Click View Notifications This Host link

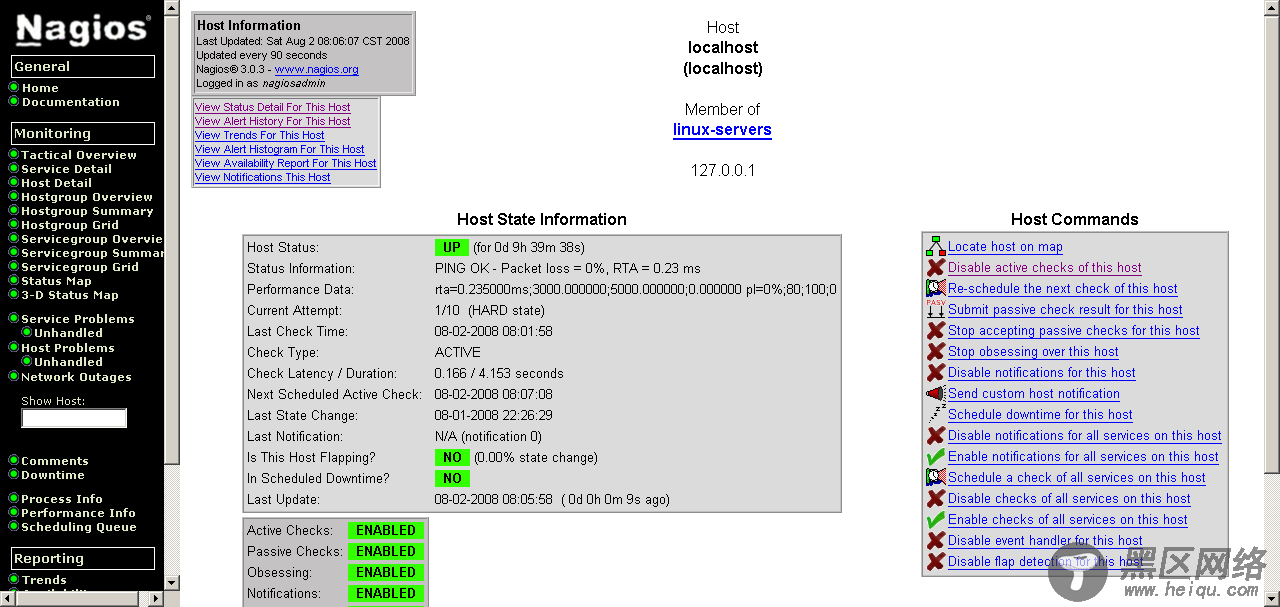click(263, 177)
